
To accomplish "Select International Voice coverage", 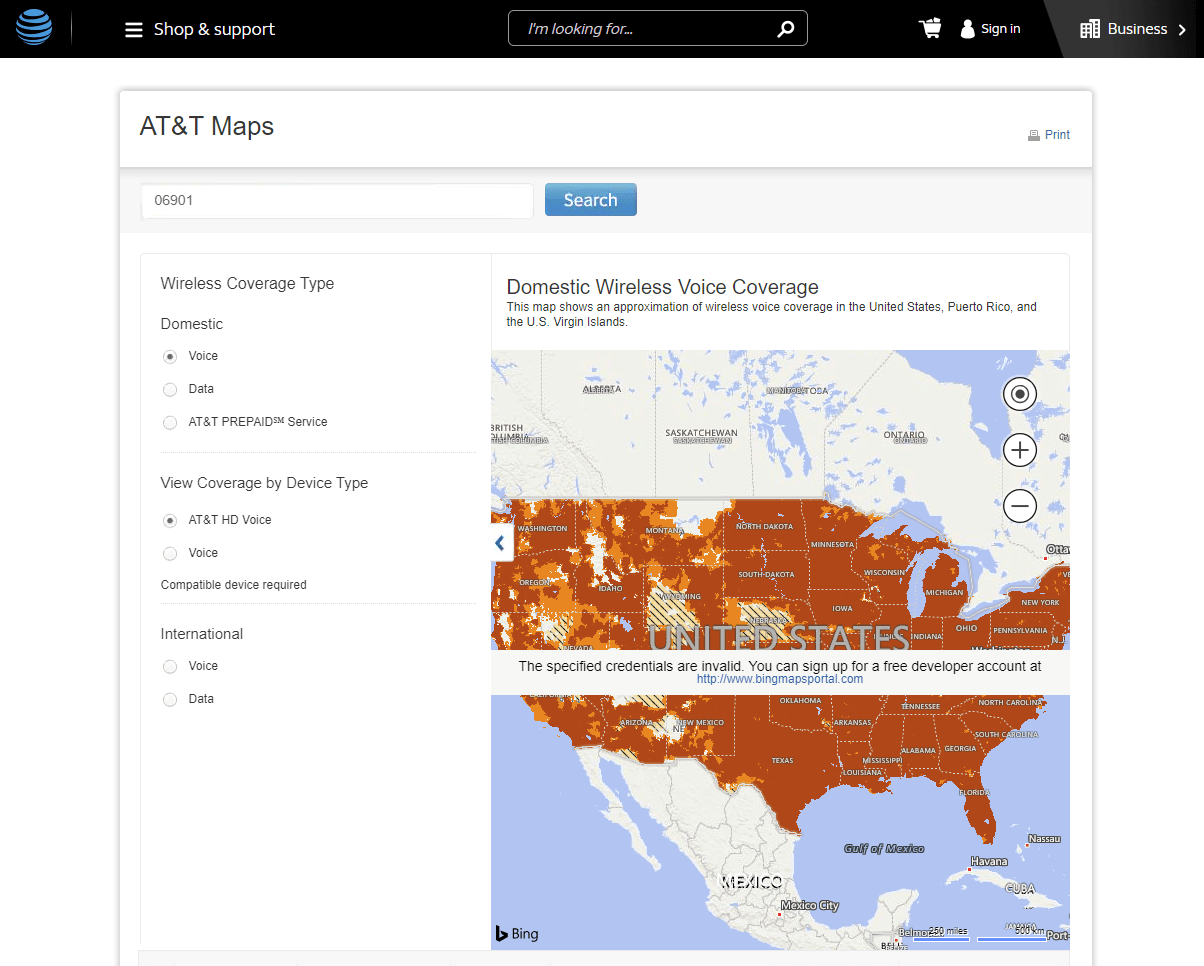I will pyautogui.click(x=170, y=666).
